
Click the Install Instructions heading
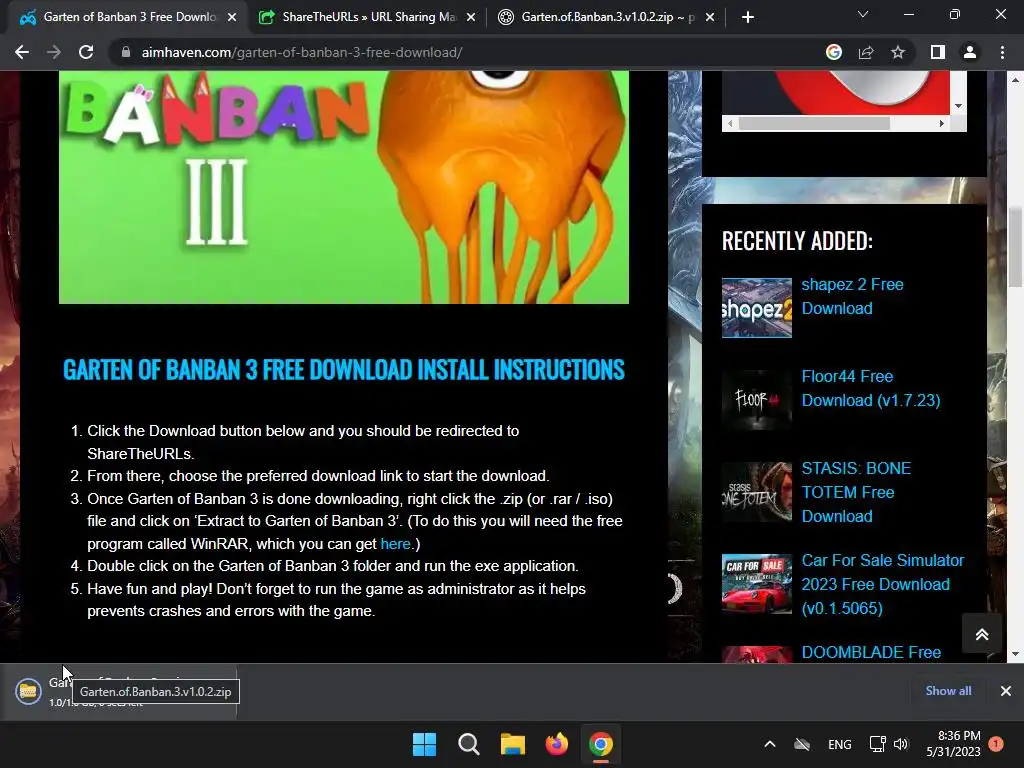[344, 370]
